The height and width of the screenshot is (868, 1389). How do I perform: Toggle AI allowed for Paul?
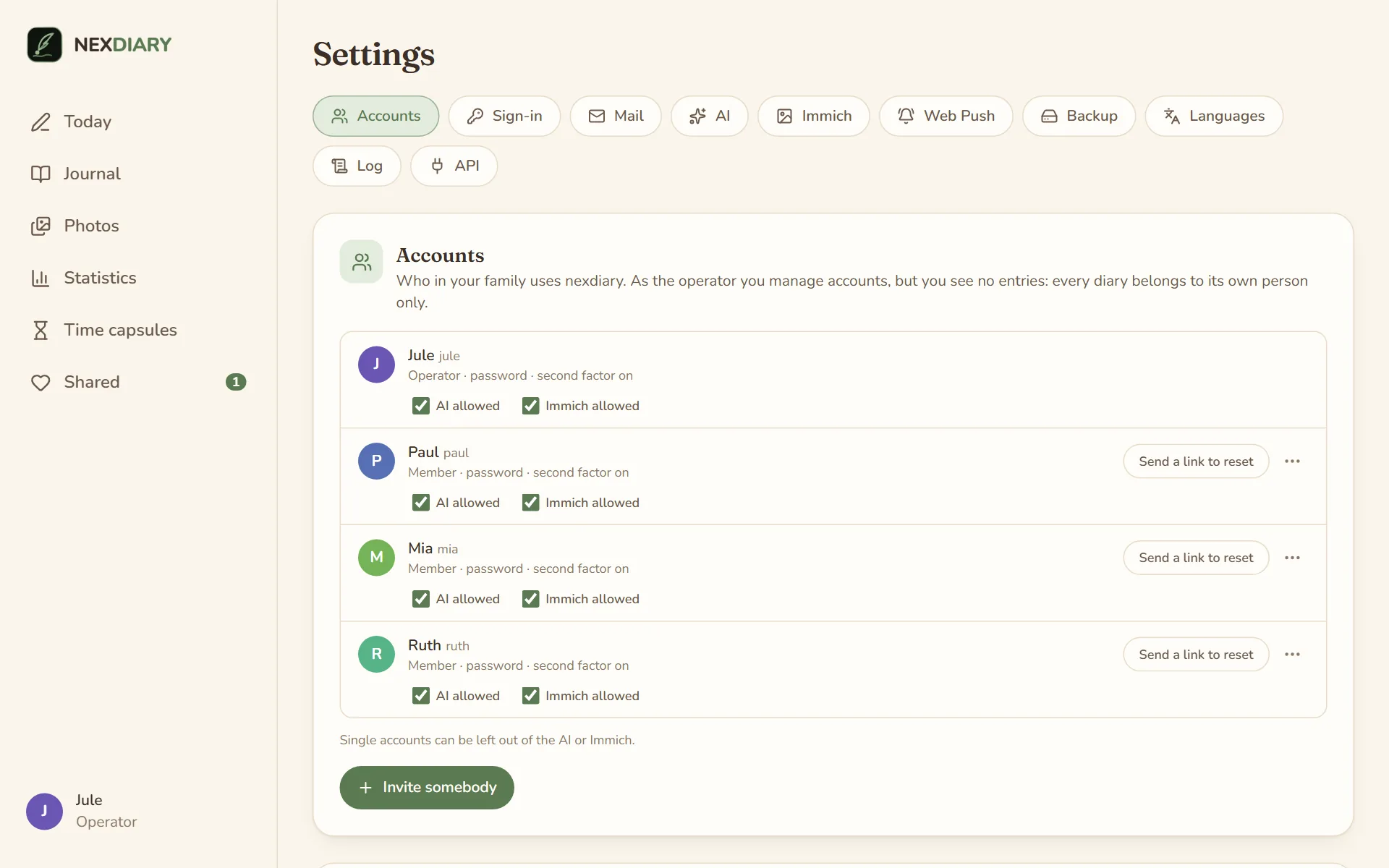[421, 503]
